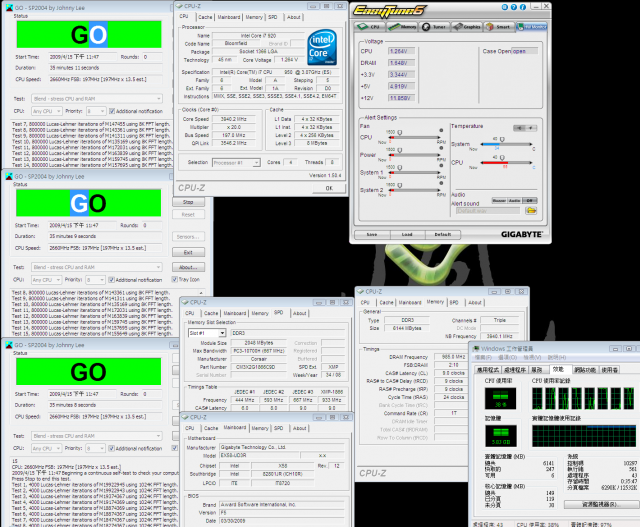Image resolution: width=640 pixels, height=527 pixels.
Task: Click the Gigabyte Technology Co., Ltd. manufacturer field
Action: [x=282, y=447]
